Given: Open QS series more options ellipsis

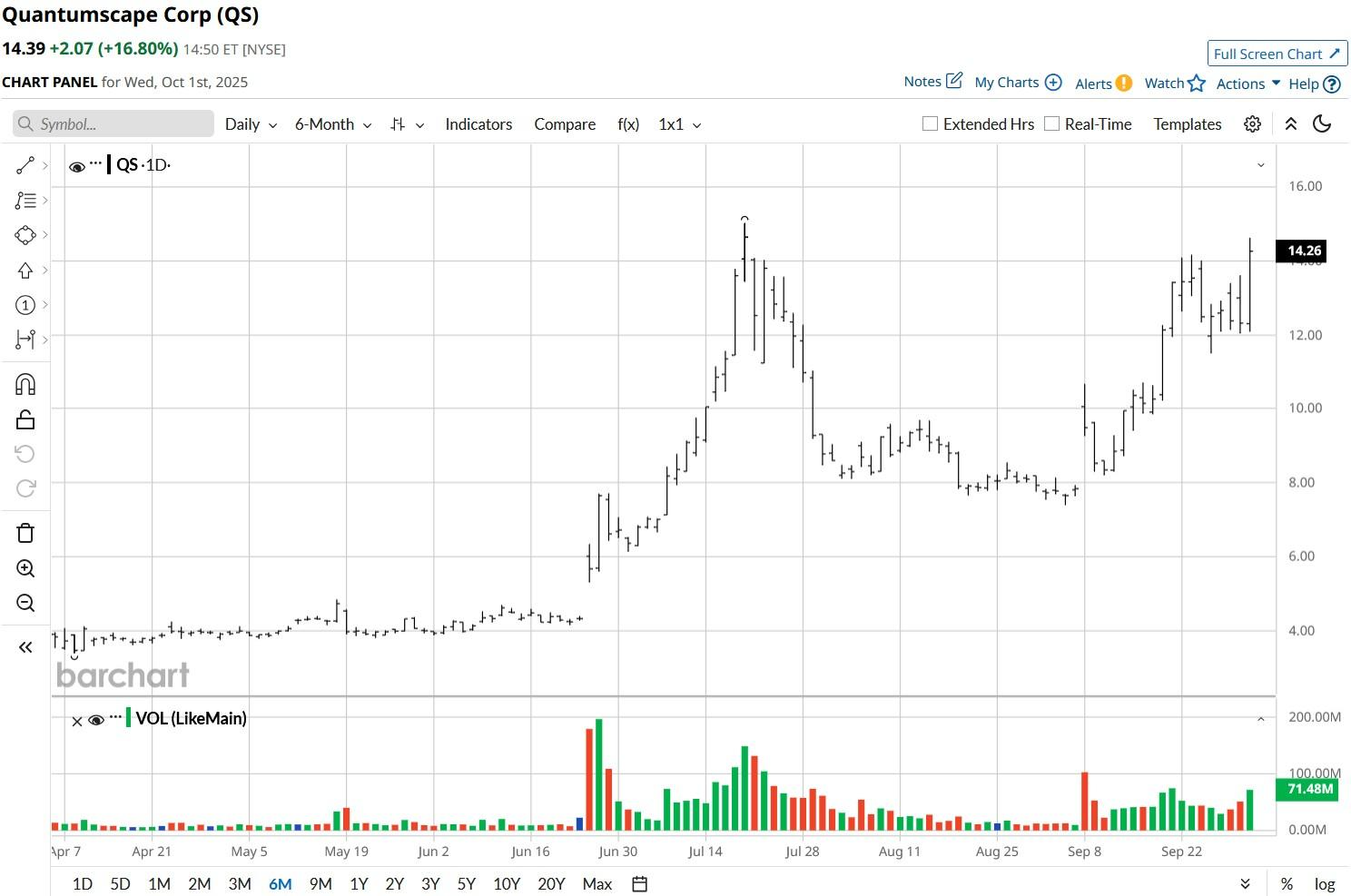Looking at the screenshot, I should click(96, 163).
